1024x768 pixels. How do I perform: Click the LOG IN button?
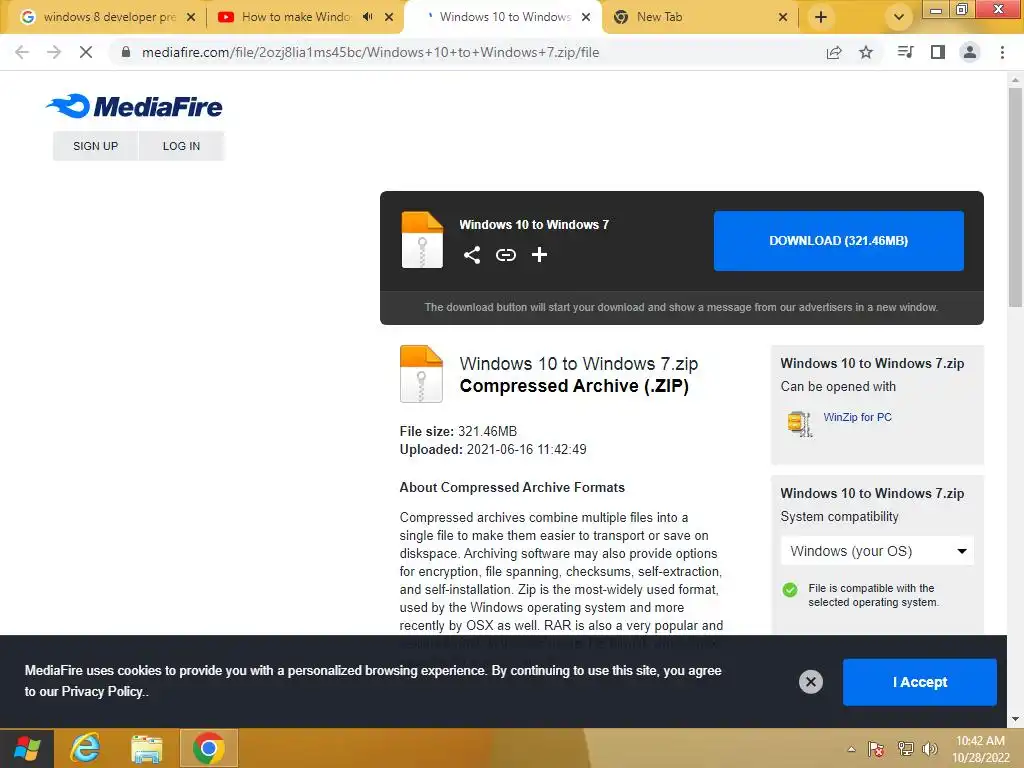tap(182, 146)
